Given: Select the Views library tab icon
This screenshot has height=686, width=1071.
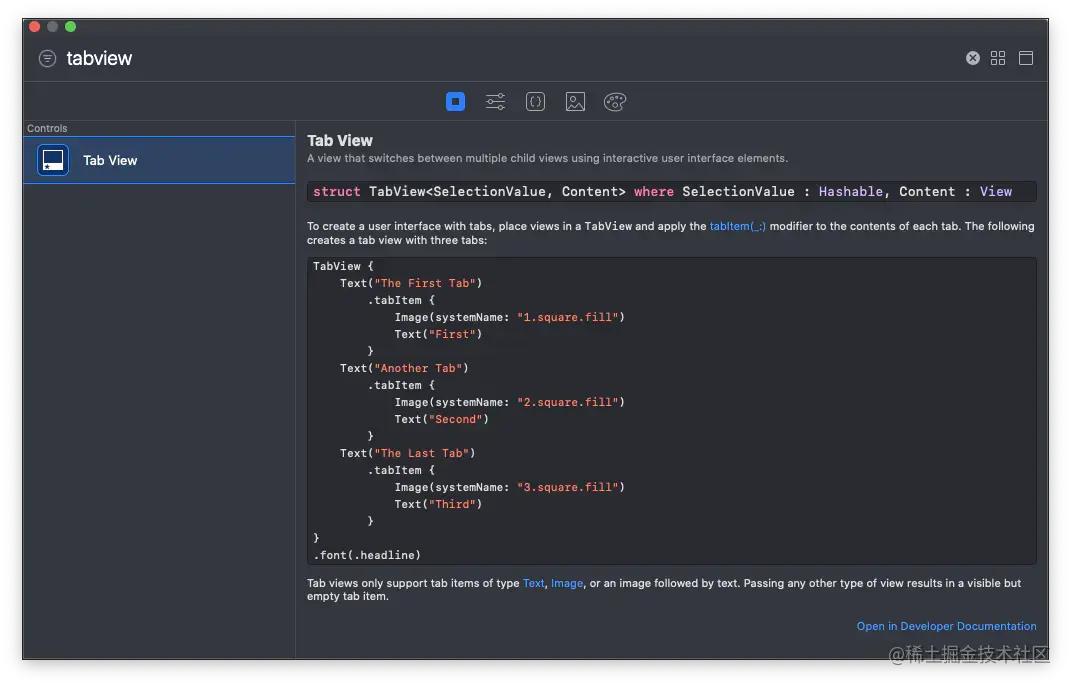Looking at the screenshot, I should point(456,102).
